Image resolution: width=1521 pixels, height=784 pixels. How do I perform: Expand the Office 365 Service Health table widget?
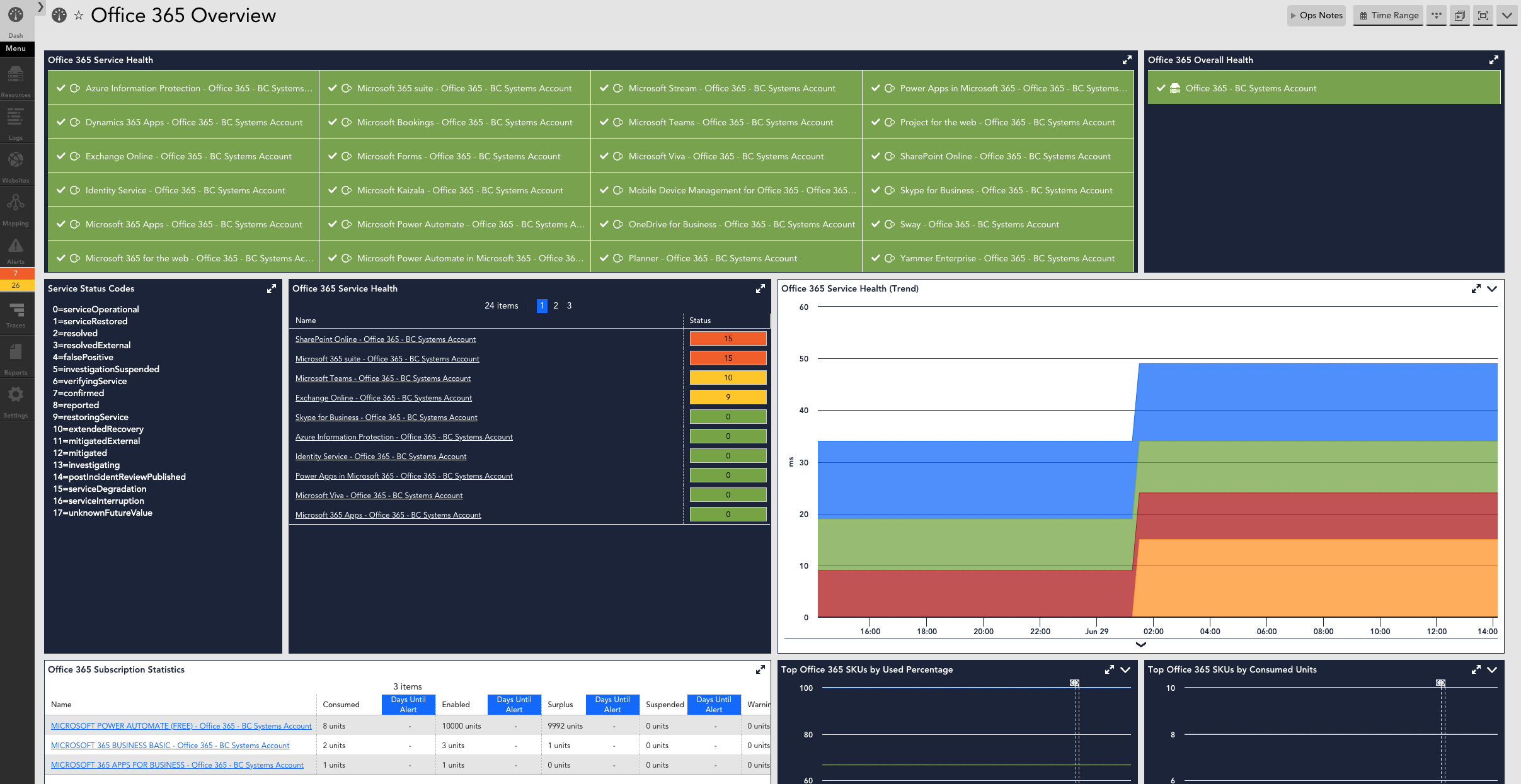pos(760,288)
